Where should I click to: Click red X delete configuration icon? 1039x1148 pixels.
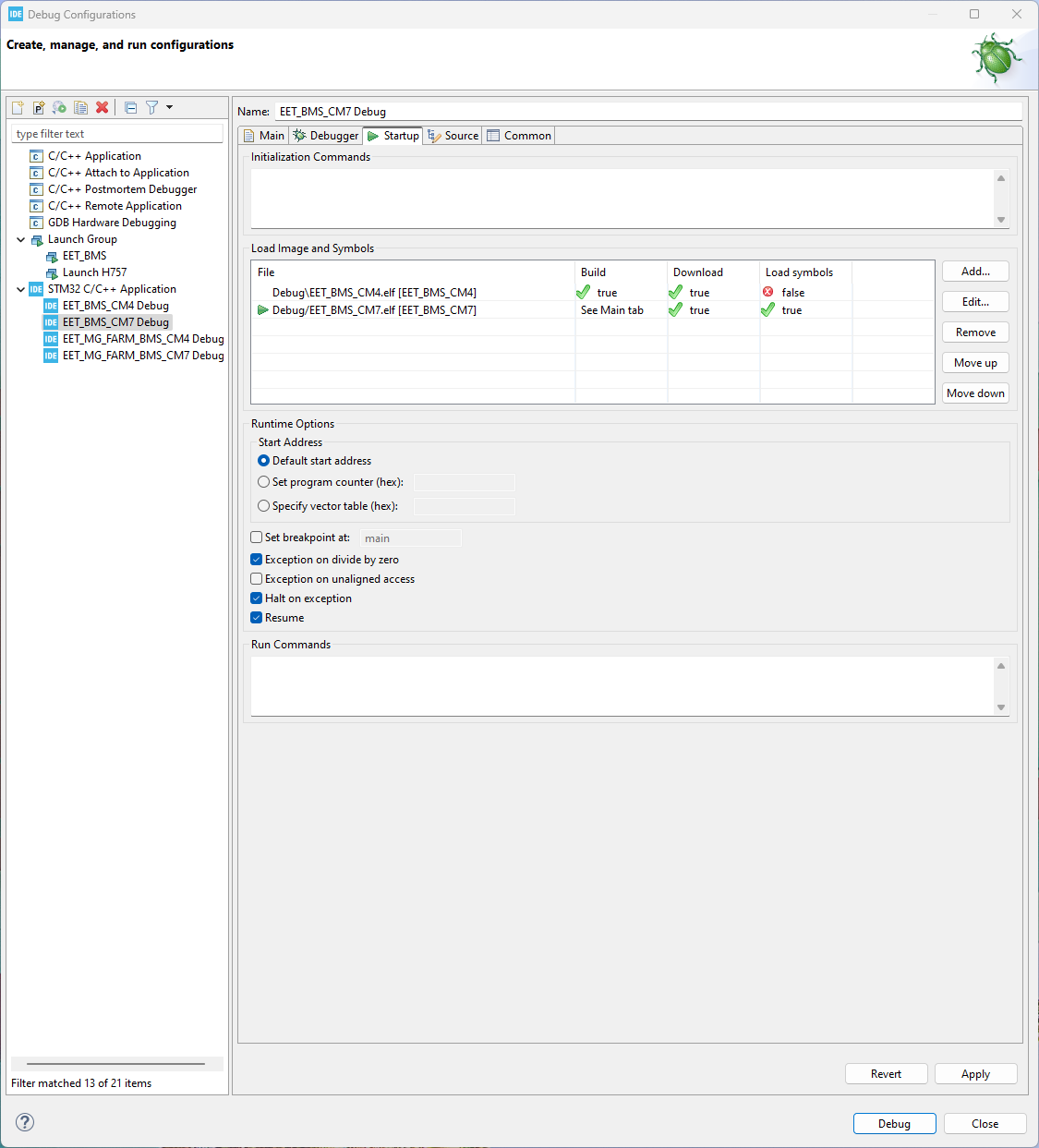click(x=102, y=107)
